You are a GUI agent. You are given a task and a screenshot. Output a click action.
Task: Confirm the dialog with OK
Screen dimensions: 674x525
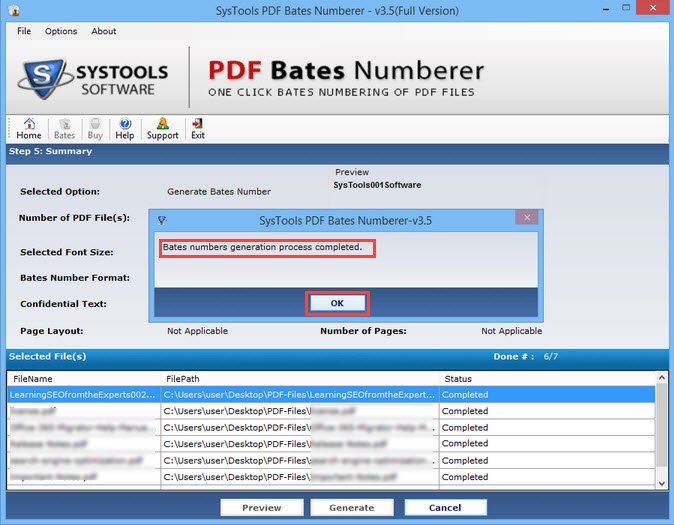pos(337,303)
